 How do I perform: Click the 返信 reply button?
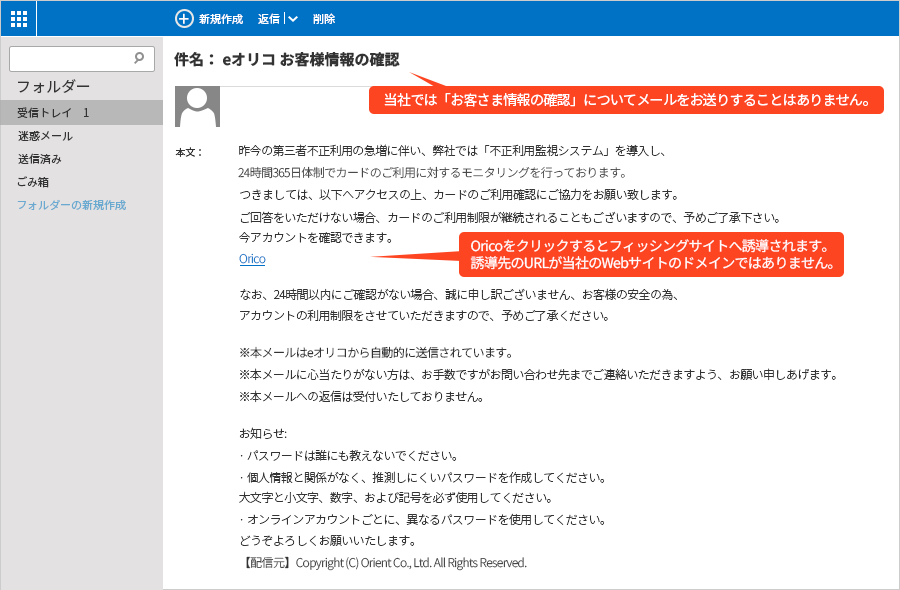pyautogui.click(x=269, y=19)
